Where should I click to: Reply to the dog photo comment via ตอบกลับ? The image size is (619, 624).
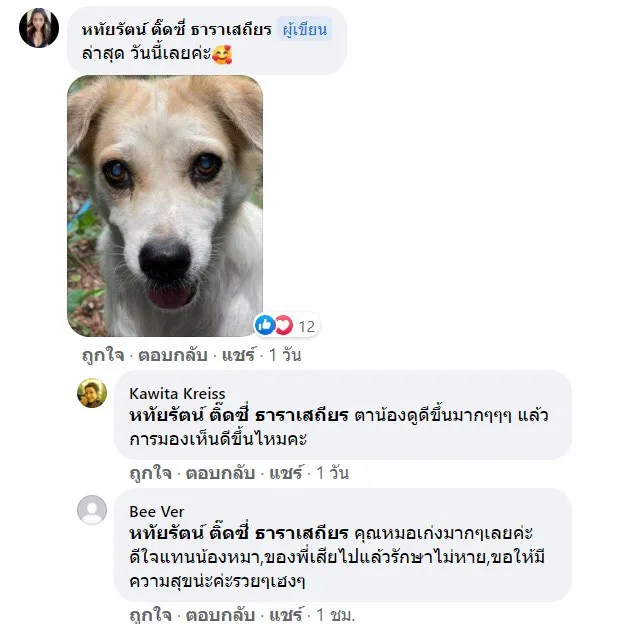[x=173, y=355]
